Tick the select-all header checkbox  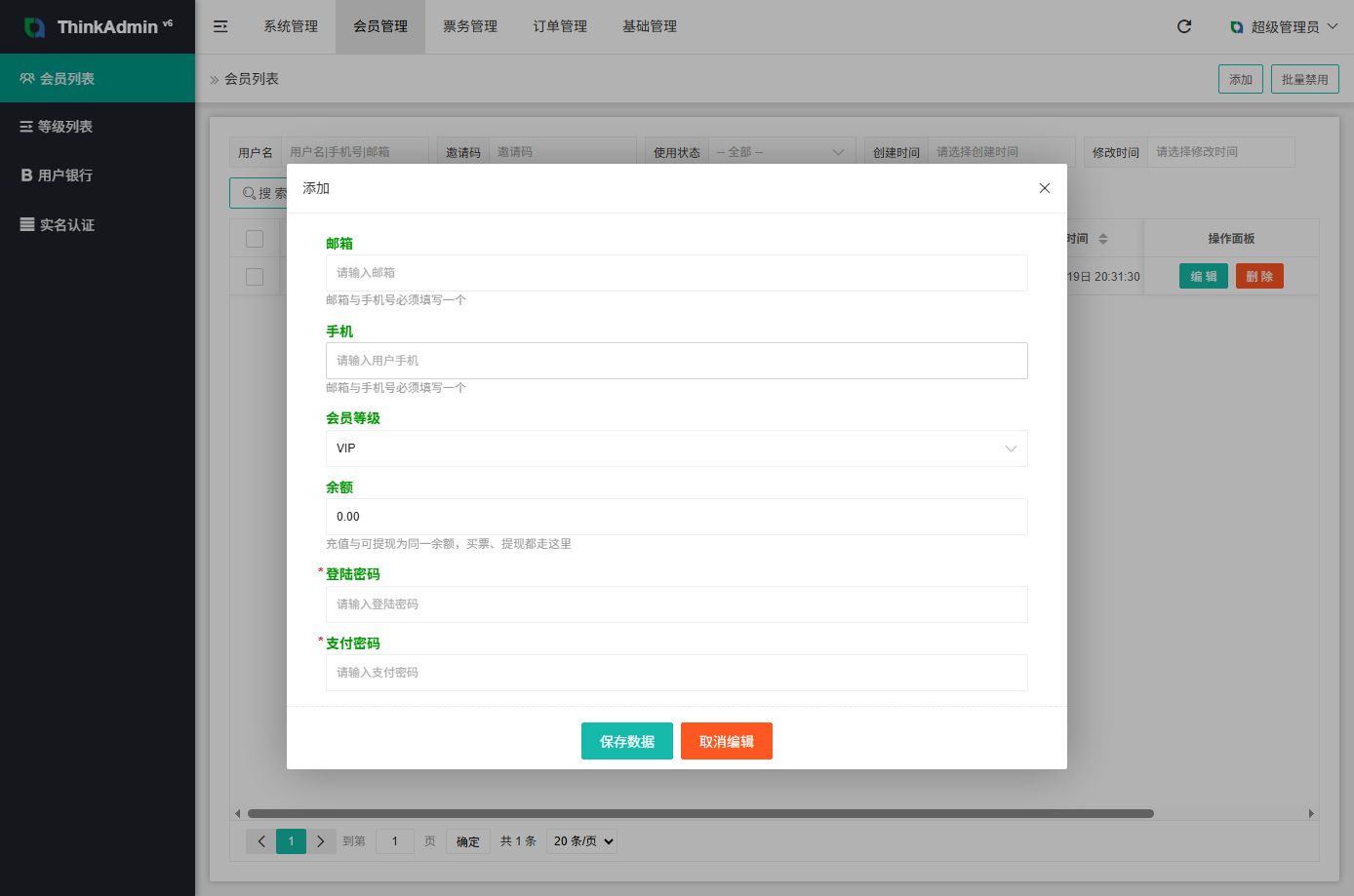[255, 239]
